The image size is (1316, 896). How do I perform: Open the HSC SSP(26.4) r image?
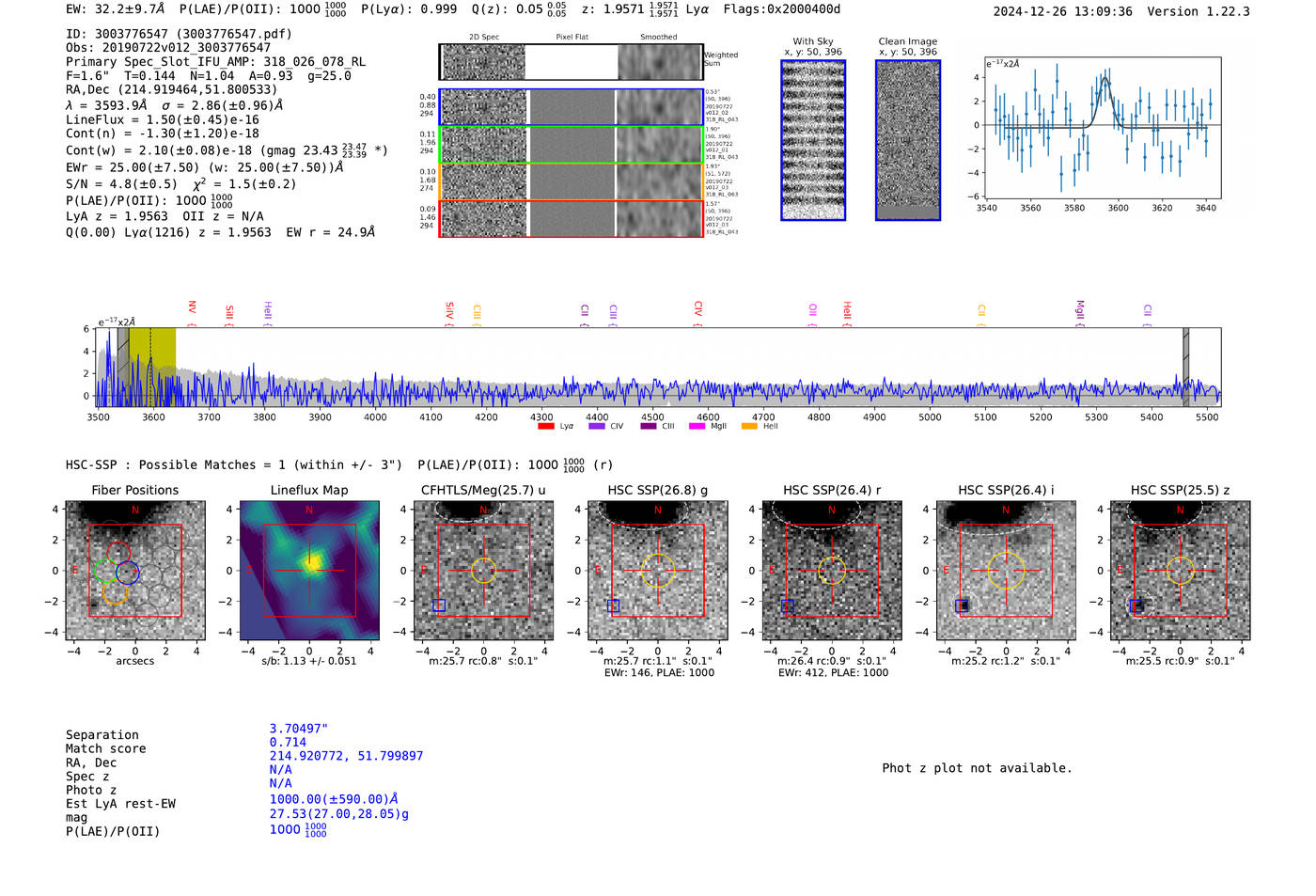832,570
